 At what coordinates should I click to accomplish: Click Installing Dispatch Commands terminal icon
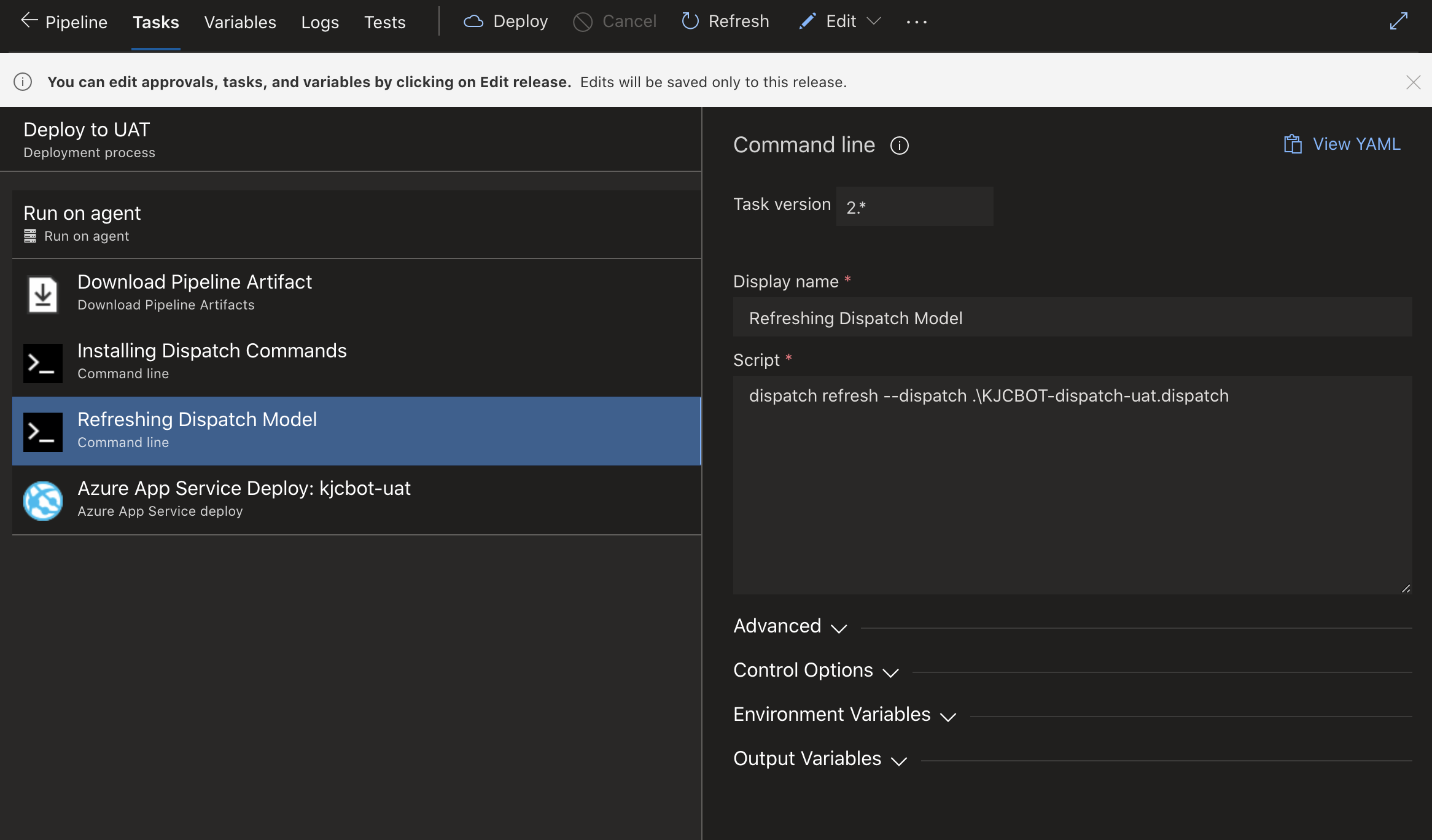coord(43,364)
